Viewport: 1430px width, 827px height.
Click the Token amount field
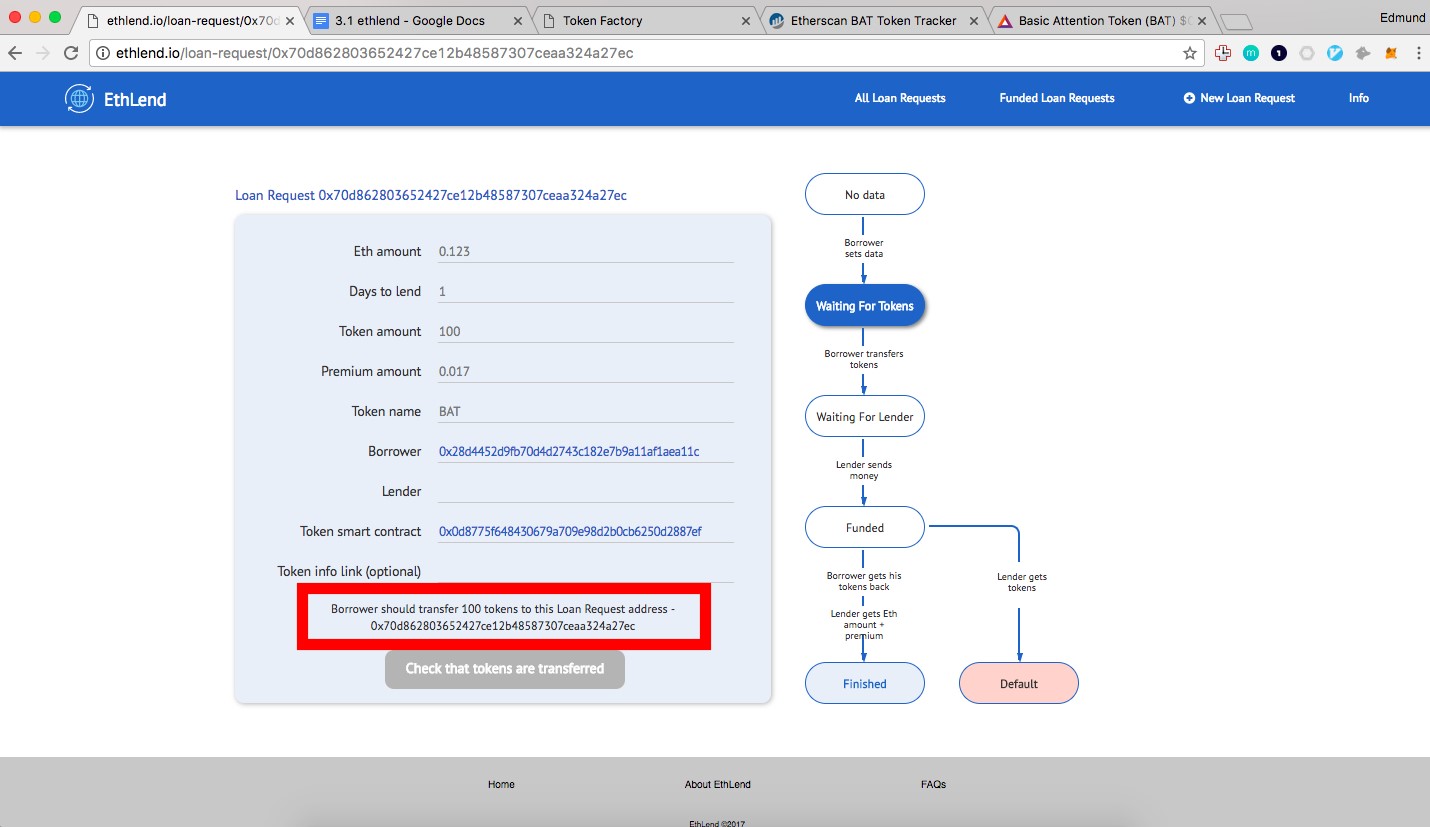coord(586,331)
